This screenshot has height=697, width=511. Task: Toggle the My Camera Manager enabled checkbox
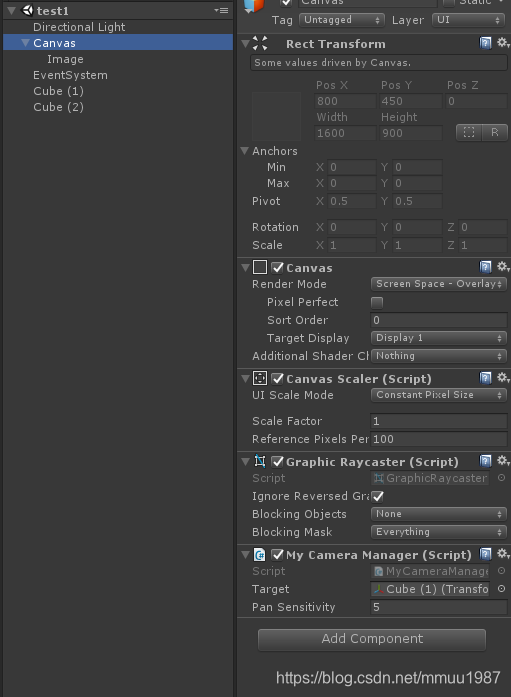(278, 555)
